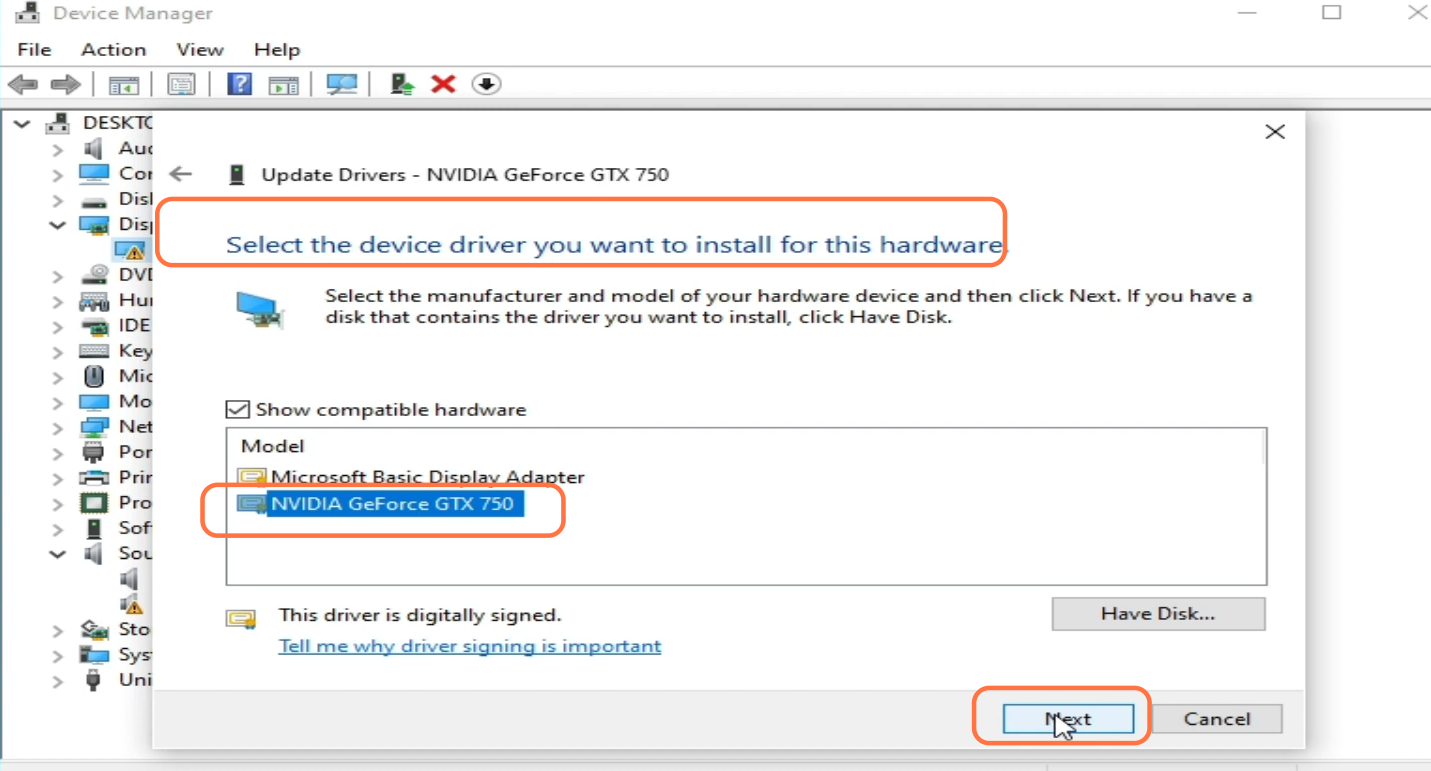Screen dimensions: 1431x771
Task: Click the Have Disk button
Action: click(x=1158, y=614)
